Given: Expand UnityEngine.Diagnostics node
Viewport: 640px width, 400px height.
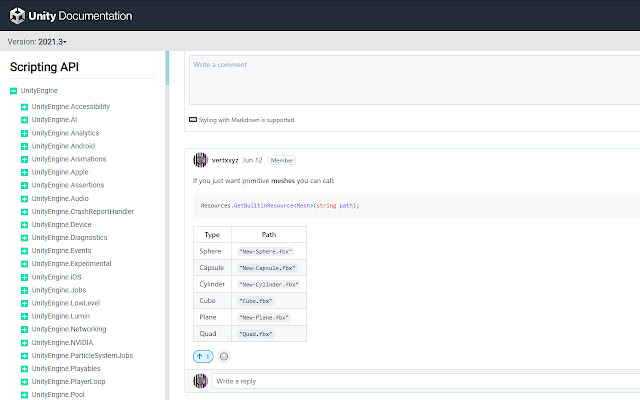Looking at the screenshot, I should click(24, 238).
